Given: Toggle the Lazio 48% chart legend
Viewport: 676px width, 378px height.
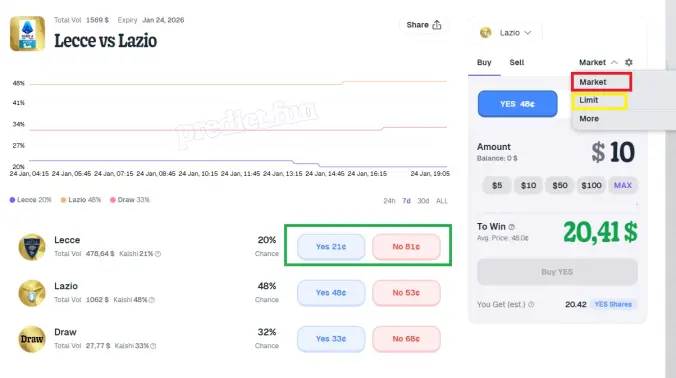Looking at the screenshot, I should (x=81, y=200).
